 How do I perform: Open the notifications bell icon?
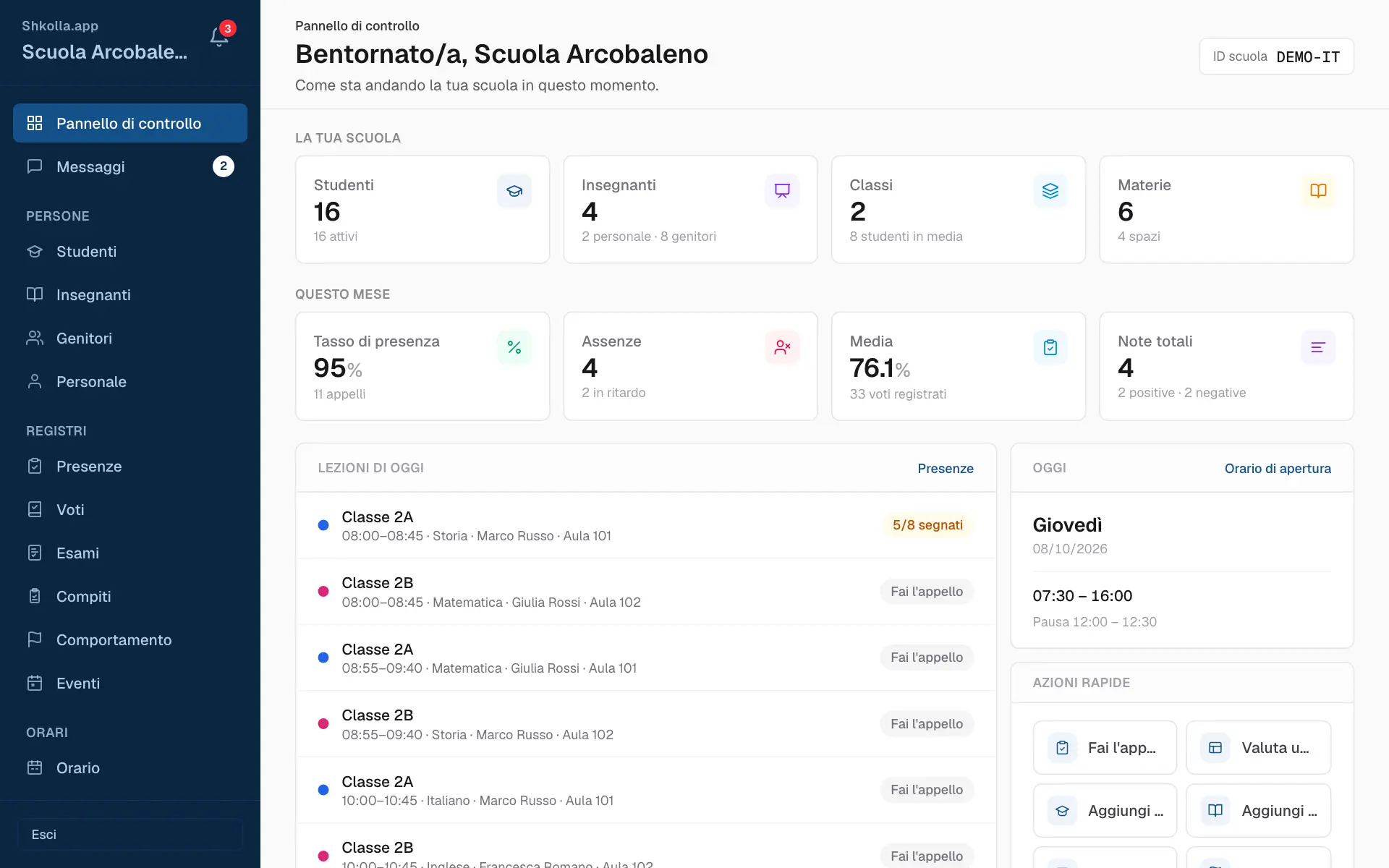219,37
